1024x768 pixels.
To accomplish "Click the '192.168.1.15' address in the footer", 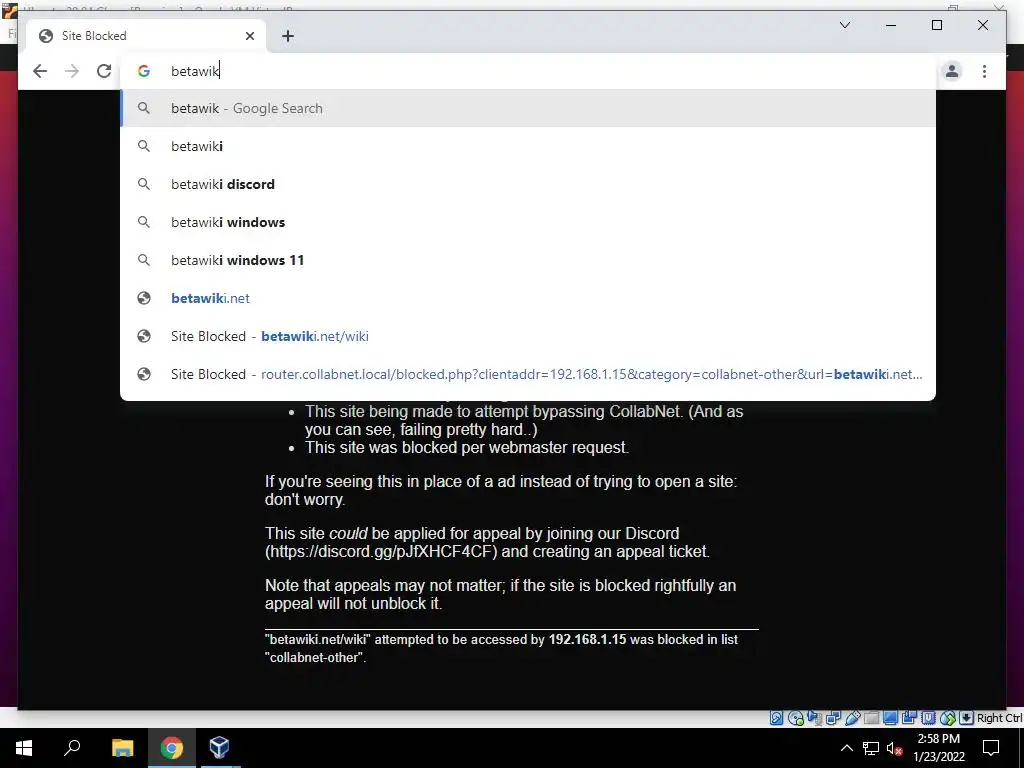I will (x=587, y=639).
